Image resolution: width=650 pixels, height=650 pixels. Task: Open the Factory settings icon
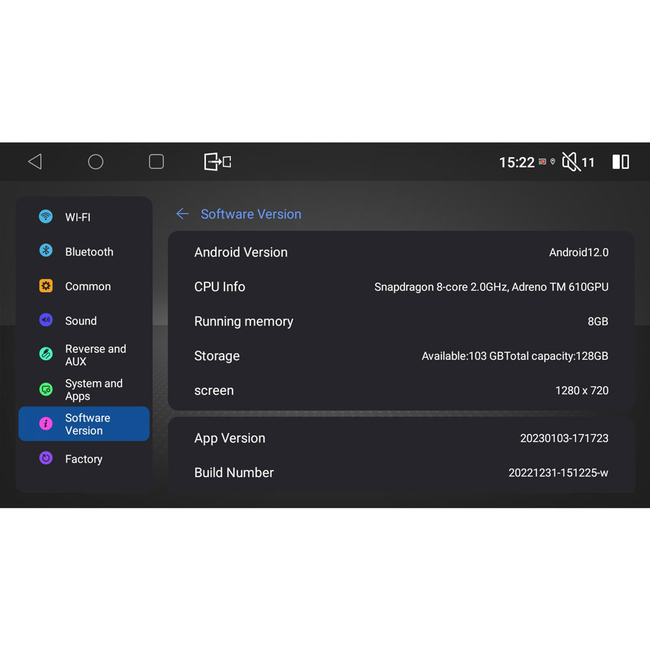(46, 459)
